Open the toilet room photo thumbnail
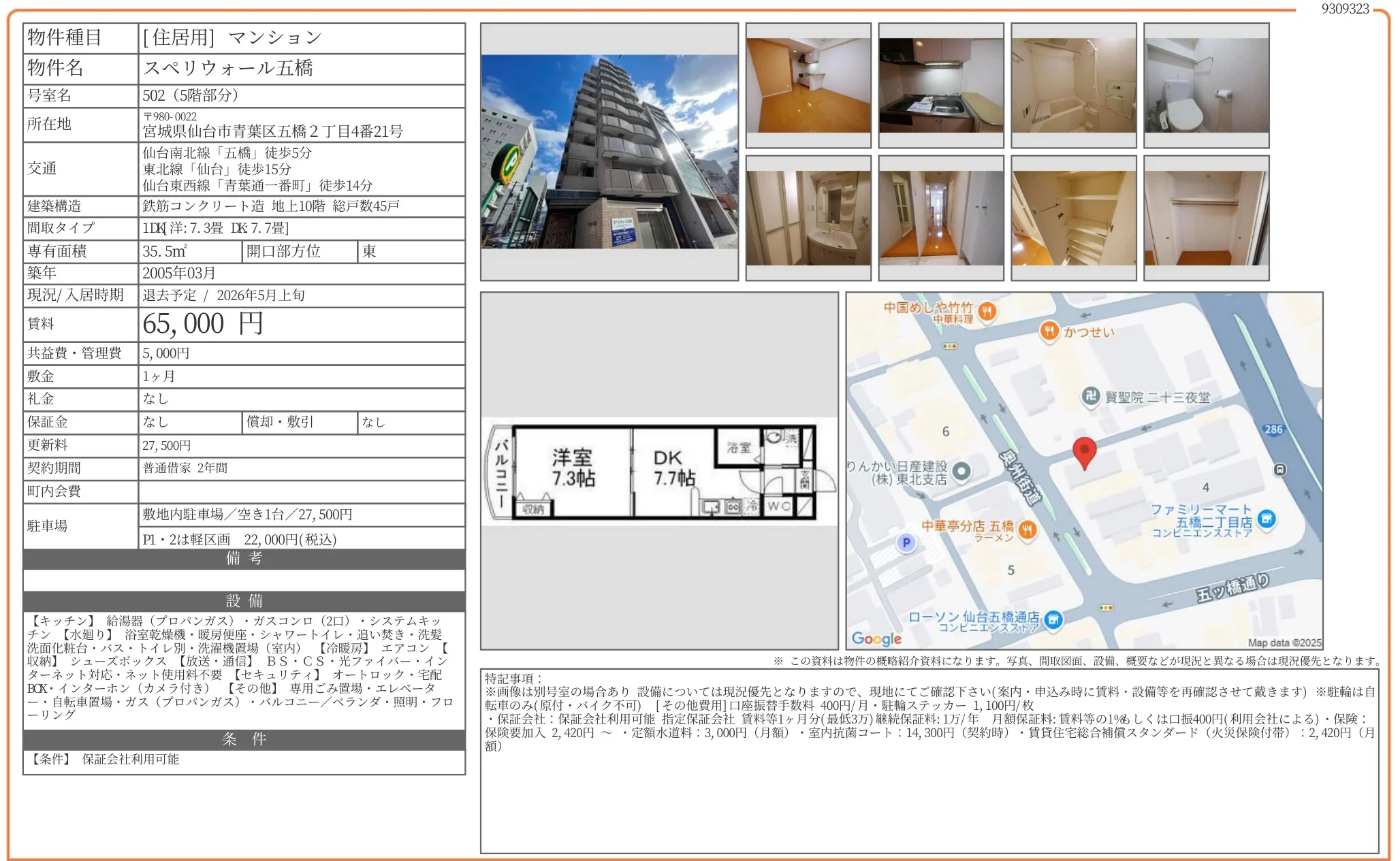 (1206, 85)
